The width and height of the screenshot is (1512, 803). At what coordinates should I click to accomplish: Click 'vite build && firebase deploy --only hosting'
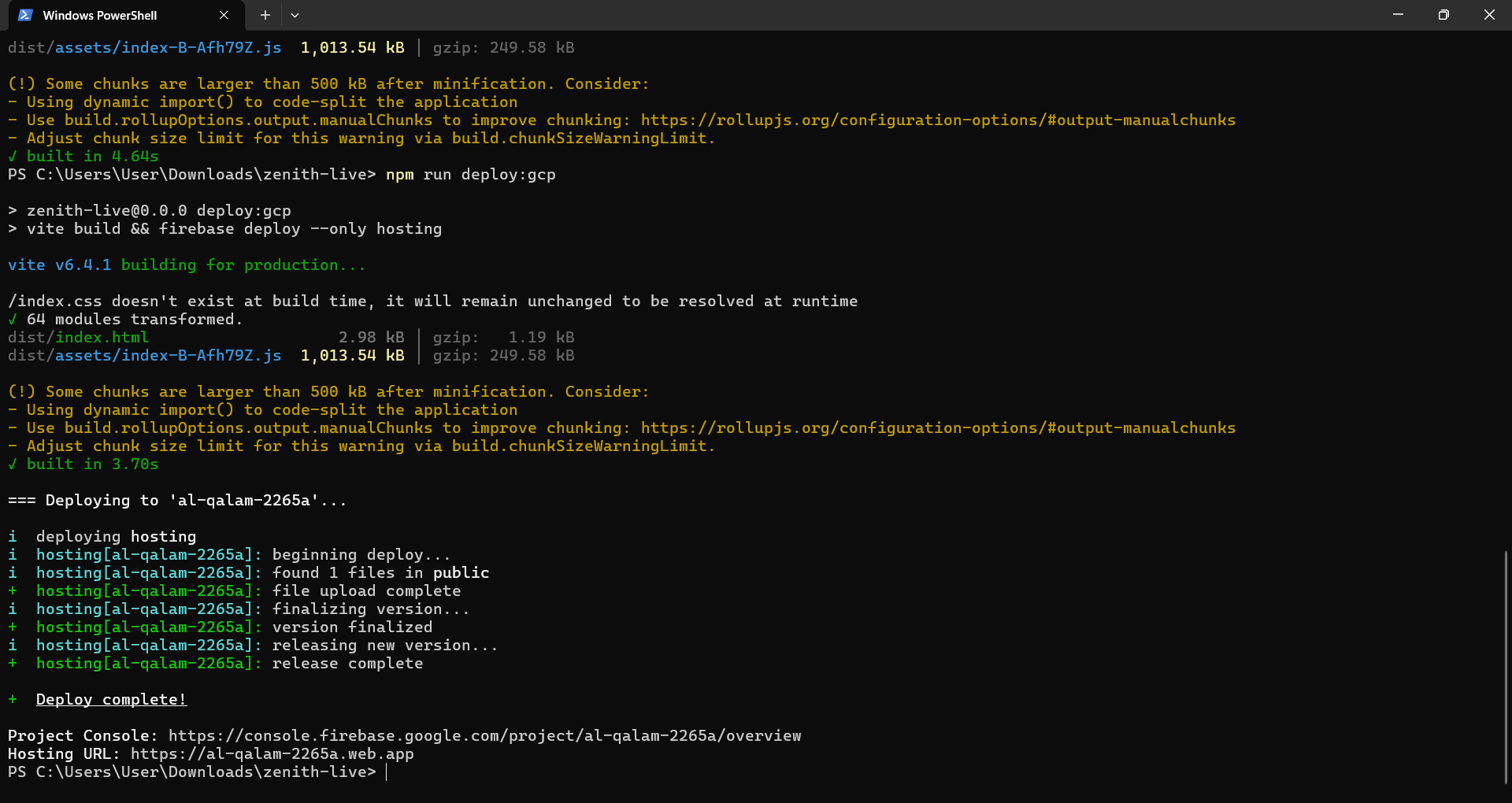pyautogui.click(x=234, y=228)
